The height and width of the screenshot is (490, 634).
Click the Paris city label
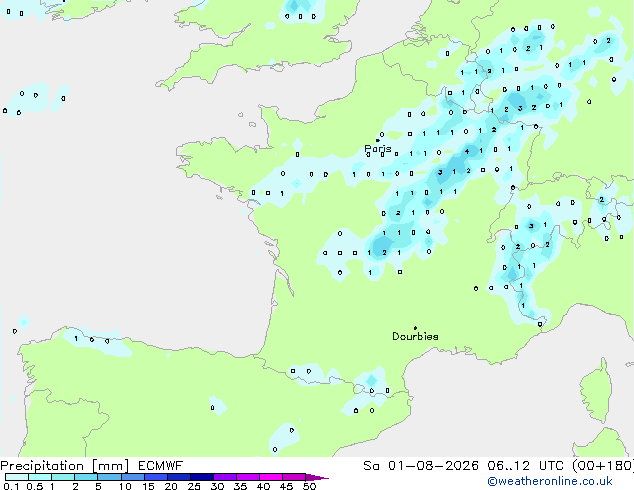(378, 148)
